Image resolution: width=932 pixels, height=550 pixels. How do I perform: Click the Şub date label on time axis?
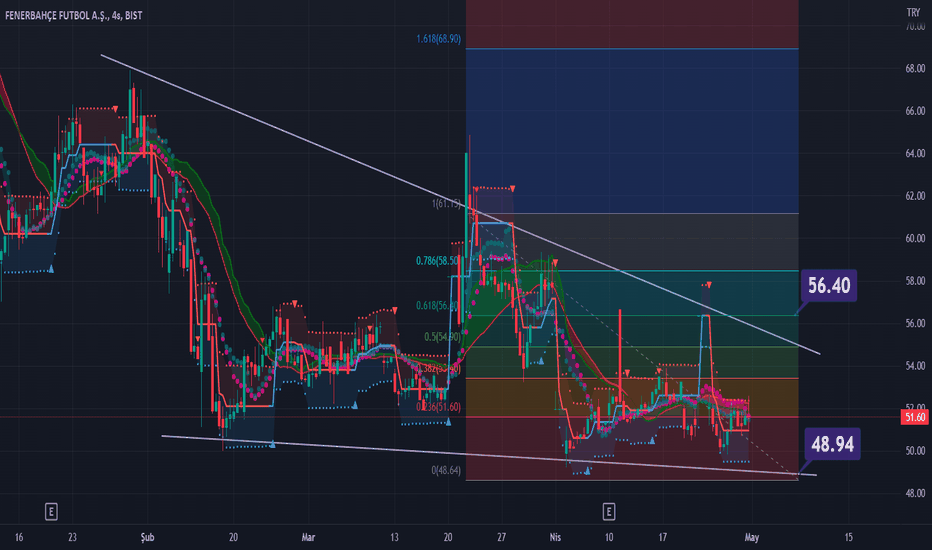(x=147, y=538)
